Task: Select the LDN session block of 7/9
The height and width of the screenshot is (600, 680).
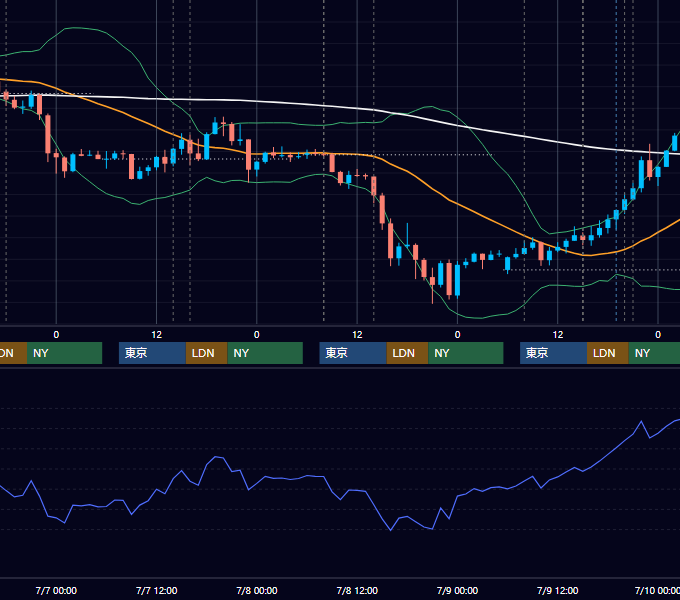Action: [x=608, y=353]
